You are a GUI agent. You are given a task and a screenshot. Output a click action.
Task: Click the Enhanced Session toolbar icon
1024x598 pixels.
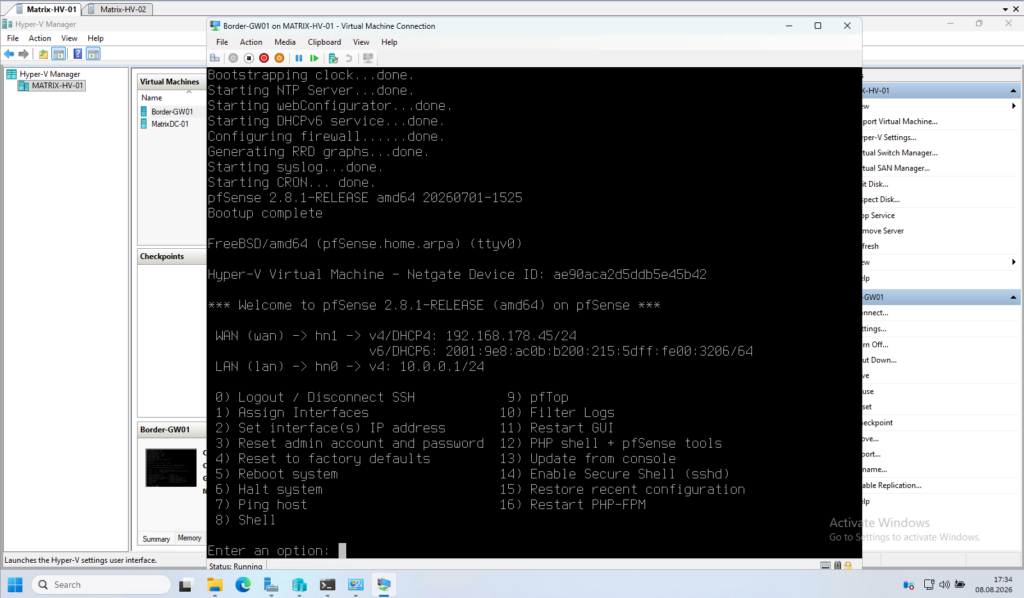pyautogui.click(x=368, y=58)
